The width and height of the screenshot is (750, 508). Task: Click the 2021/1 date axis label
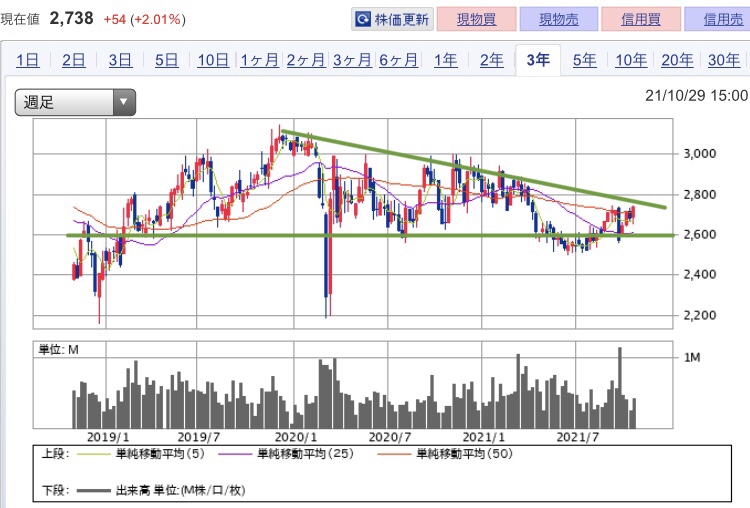click(484, 437)
